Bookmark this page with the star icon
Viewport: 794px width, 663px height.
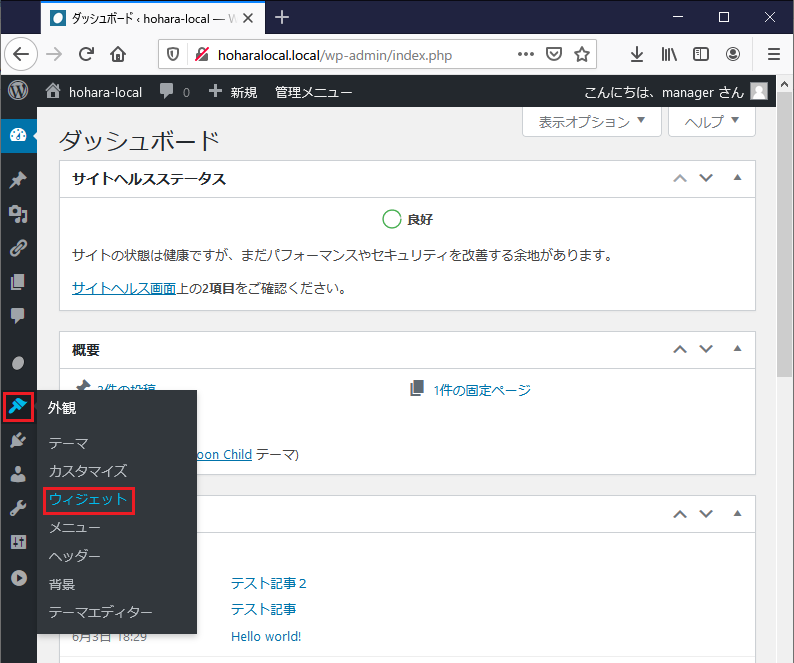tap(582, 54)
